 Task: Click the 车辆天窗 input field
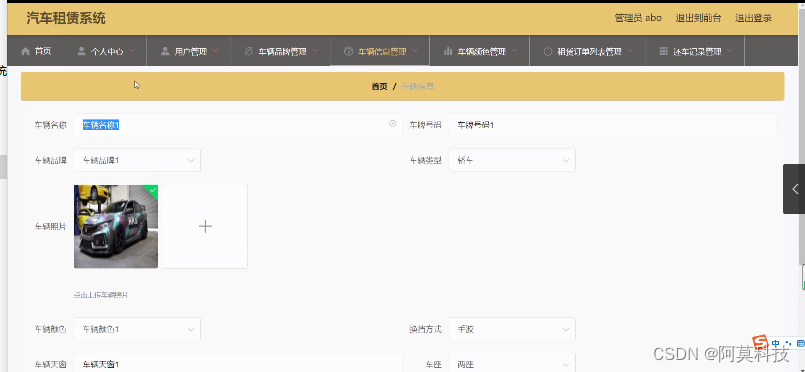[x=238, y=364]
